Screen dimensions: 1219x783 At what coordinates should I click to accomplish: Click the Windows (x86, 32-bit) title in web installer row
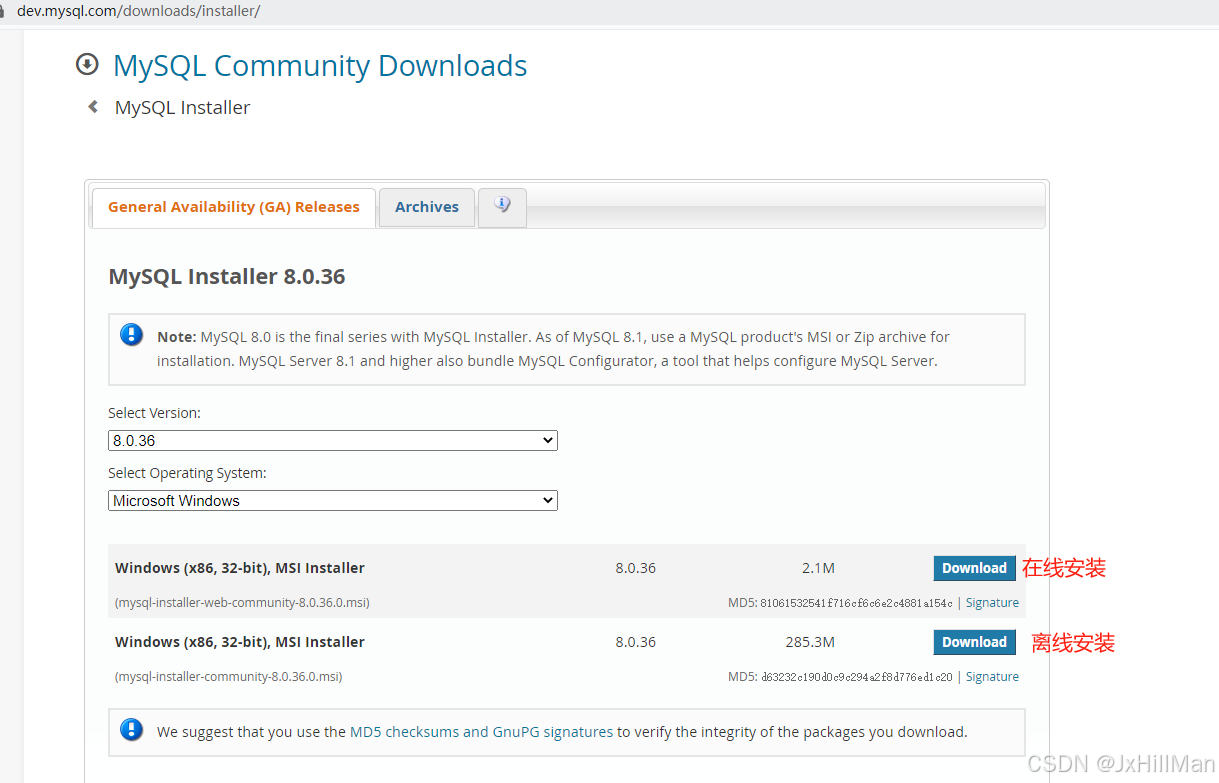point(240,568)
